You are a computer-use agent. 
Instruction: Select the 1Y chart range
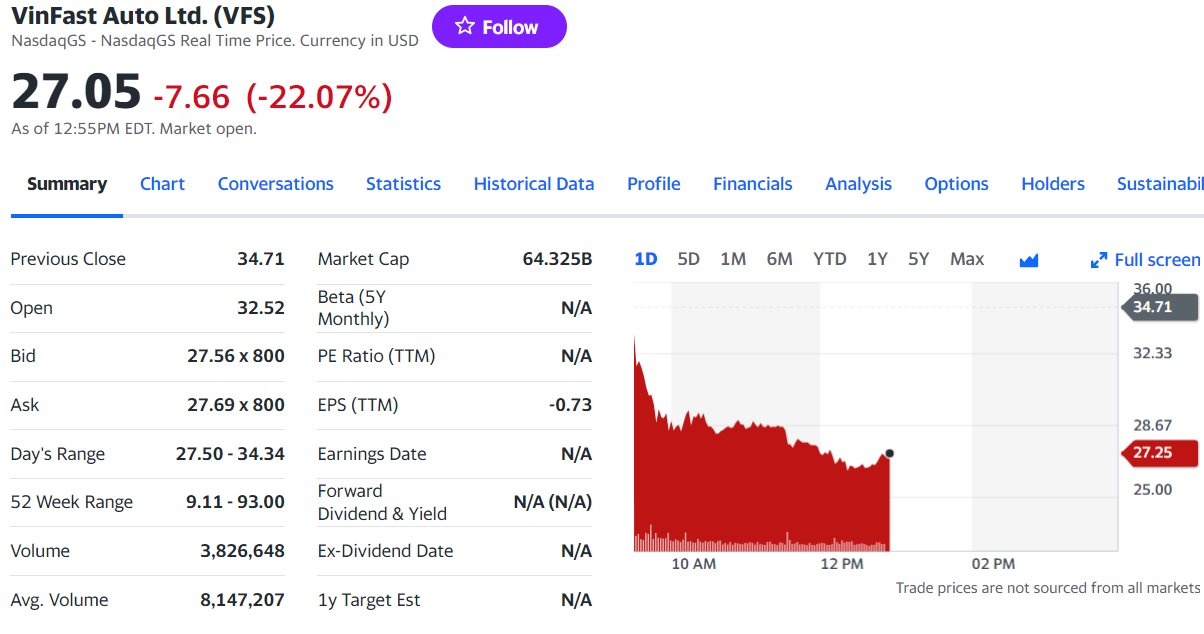click(877, 259)
